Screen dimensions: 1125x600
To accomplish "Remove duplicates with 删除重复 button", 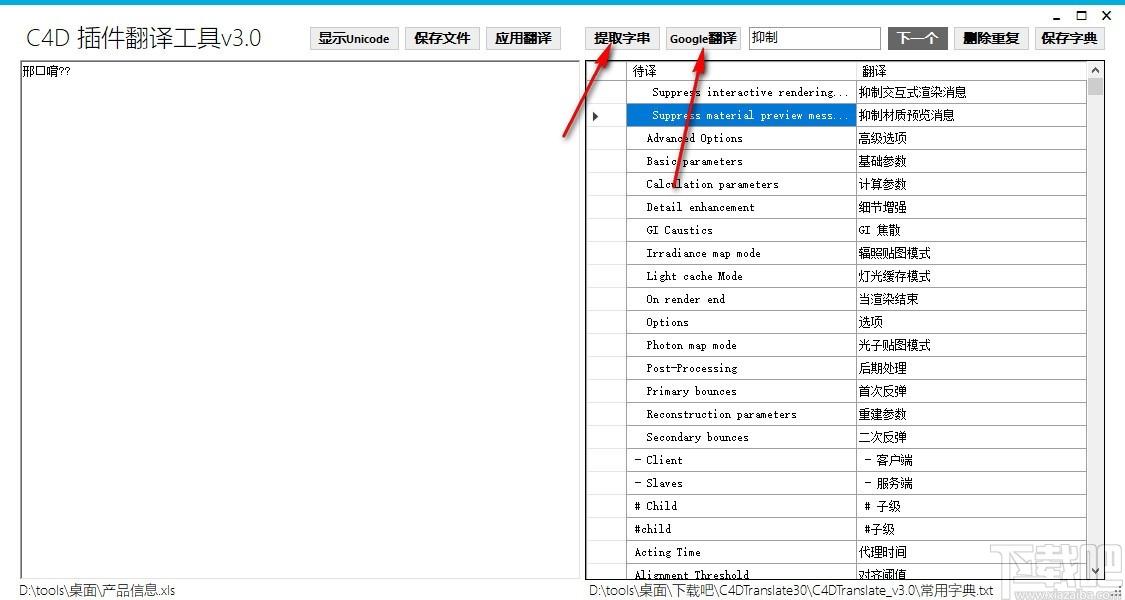I will pos(992,39).
